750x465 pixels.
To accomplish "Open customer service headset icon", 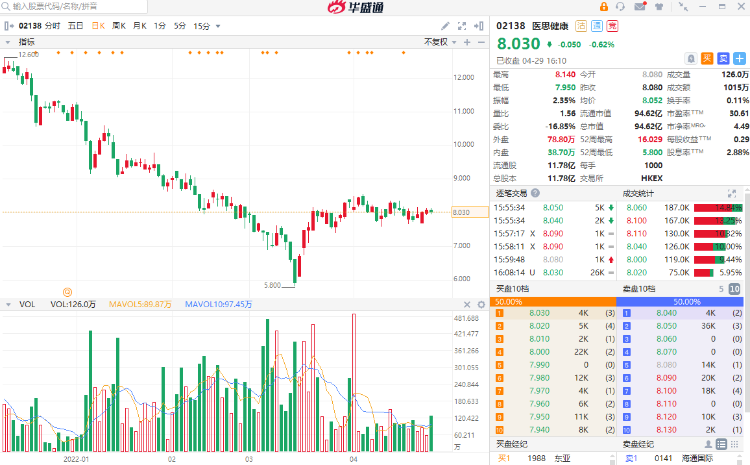I will tap(621, 6).
